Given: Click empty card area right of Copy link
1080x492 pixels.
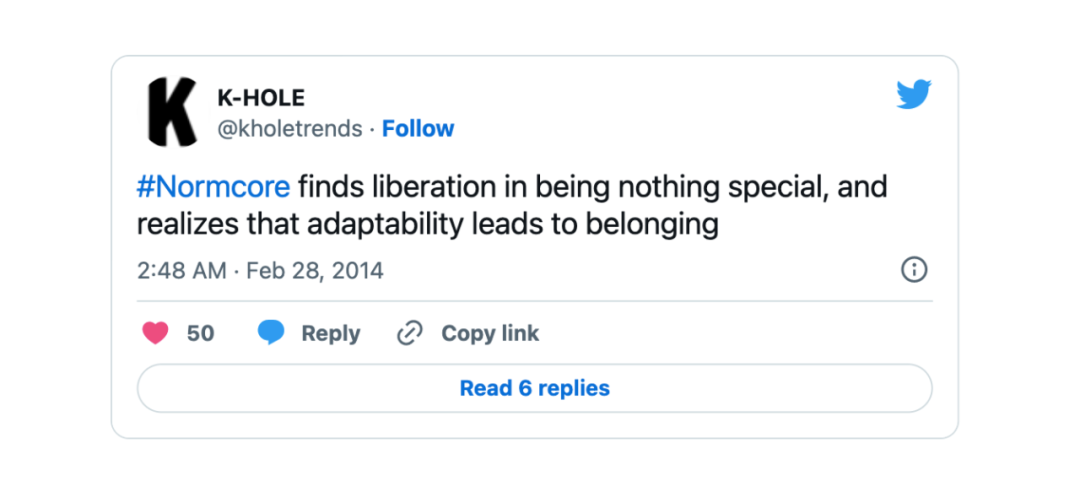Looking at the screenshot, I should [x=736, y=334].
